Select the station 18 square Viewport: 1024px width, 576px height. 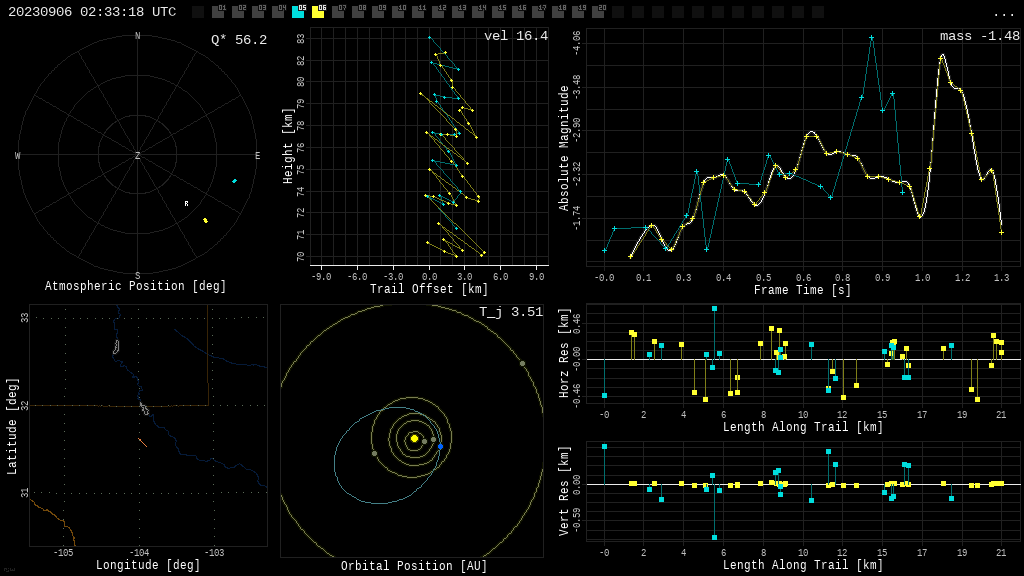pyautogui.click(x=558, y=12)
